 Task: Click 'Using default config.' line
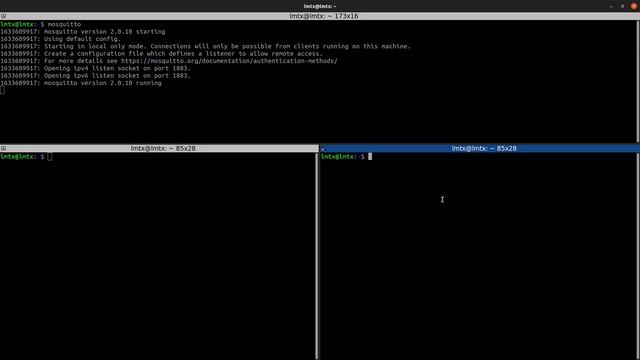pos(61,39)
